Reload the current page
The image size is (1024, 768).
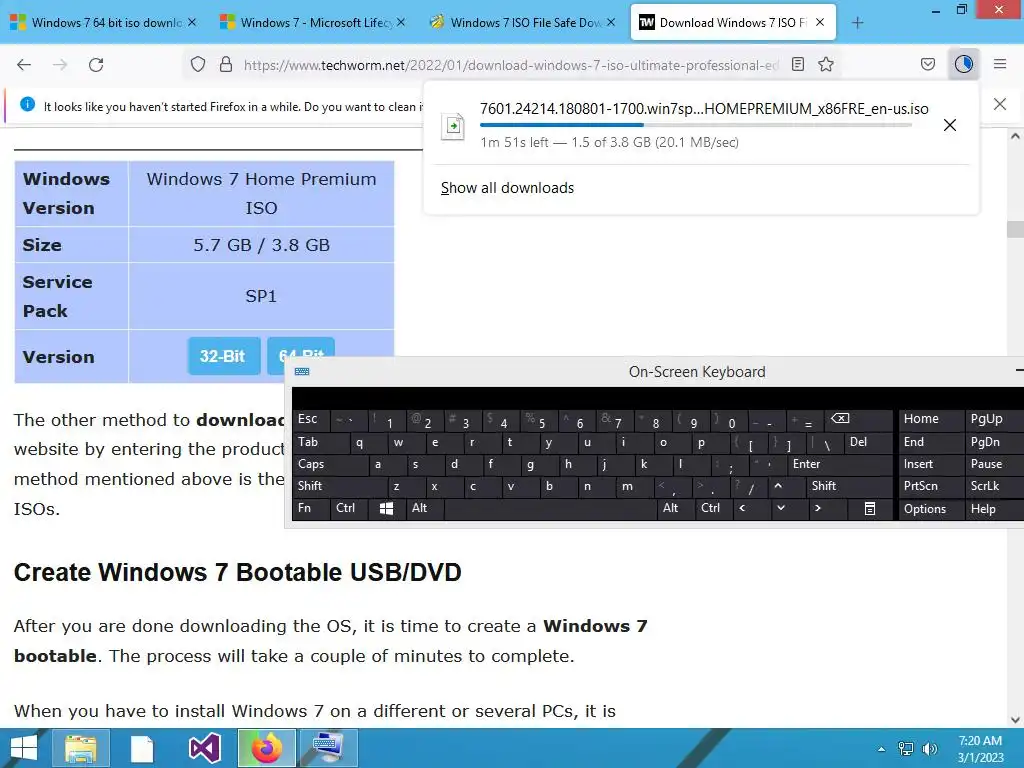(96, 65)
